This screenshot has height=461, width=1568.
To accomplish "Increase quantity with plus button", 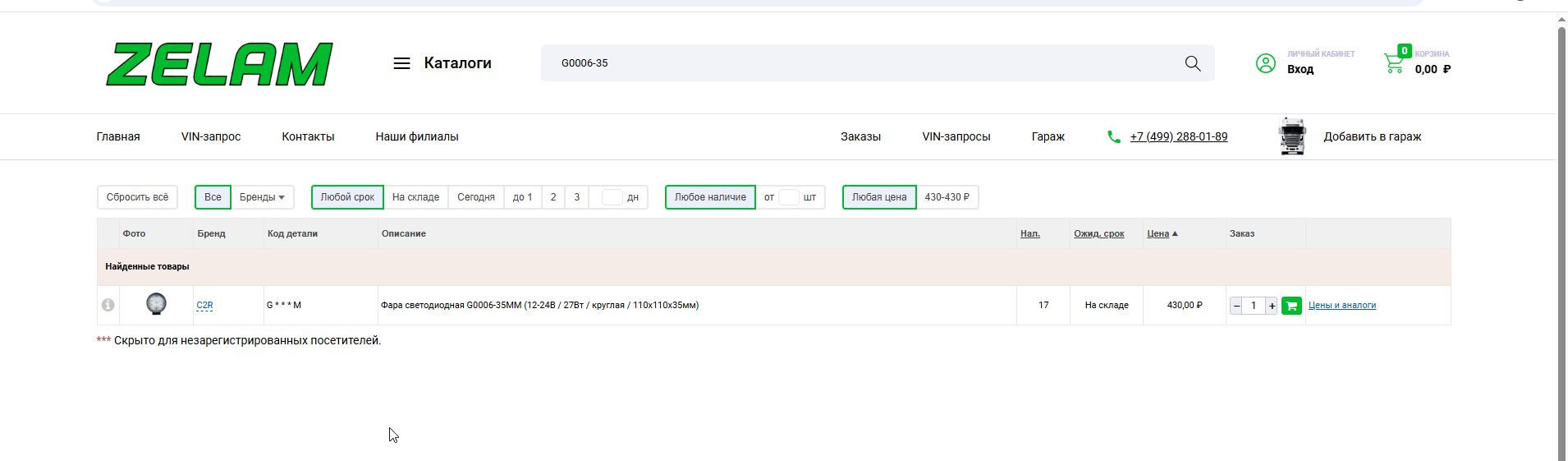I will click(x=1272, y=306).
